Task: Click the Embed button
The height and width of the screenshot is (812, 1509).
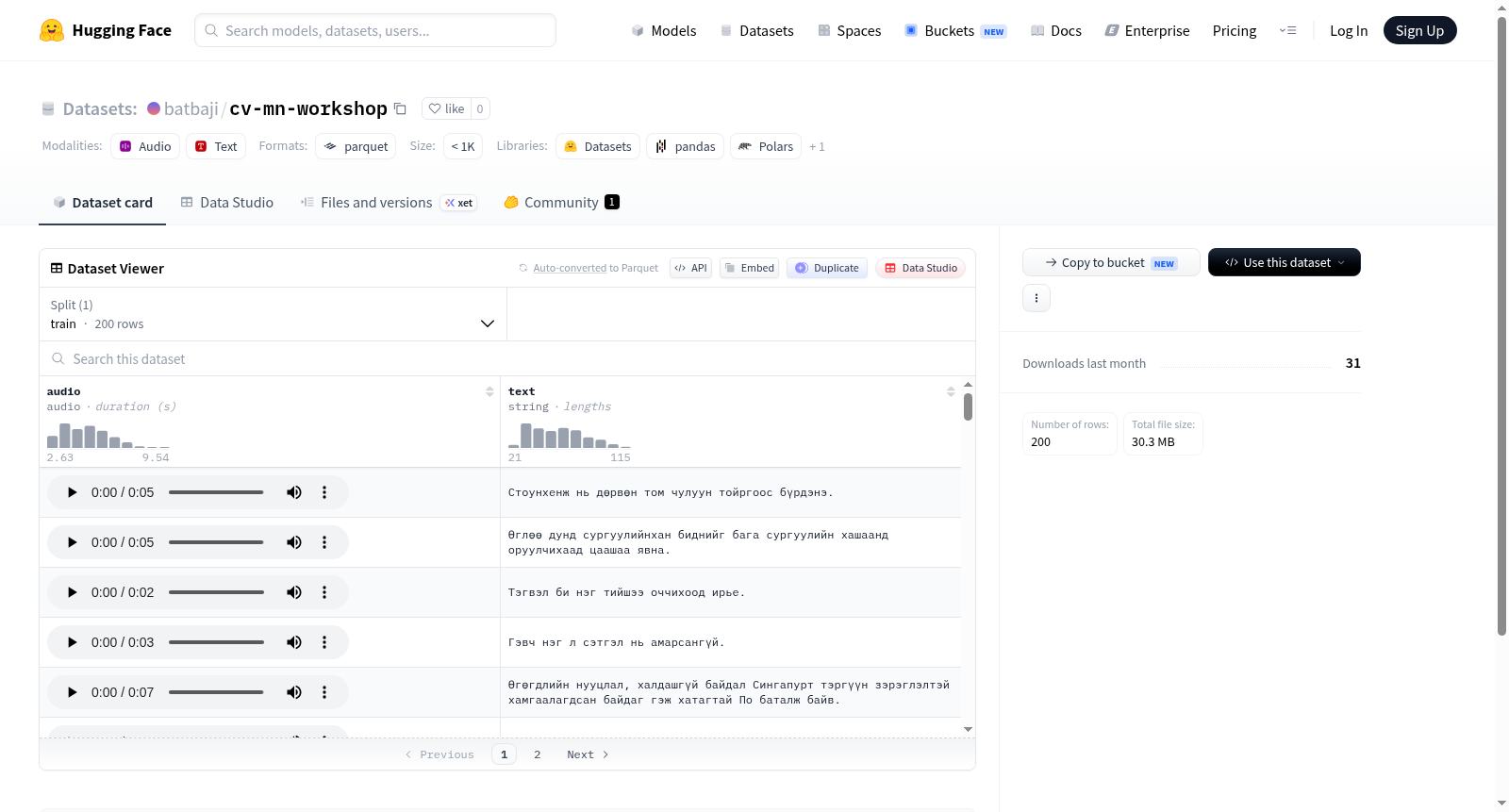Action: (x=749, y=268)
